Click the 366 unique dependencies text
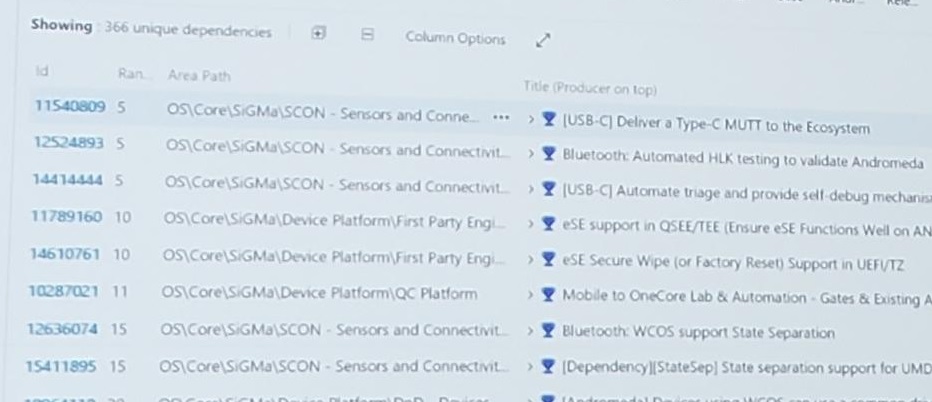Viewport: 932px width, 402px height. [188, 30]
